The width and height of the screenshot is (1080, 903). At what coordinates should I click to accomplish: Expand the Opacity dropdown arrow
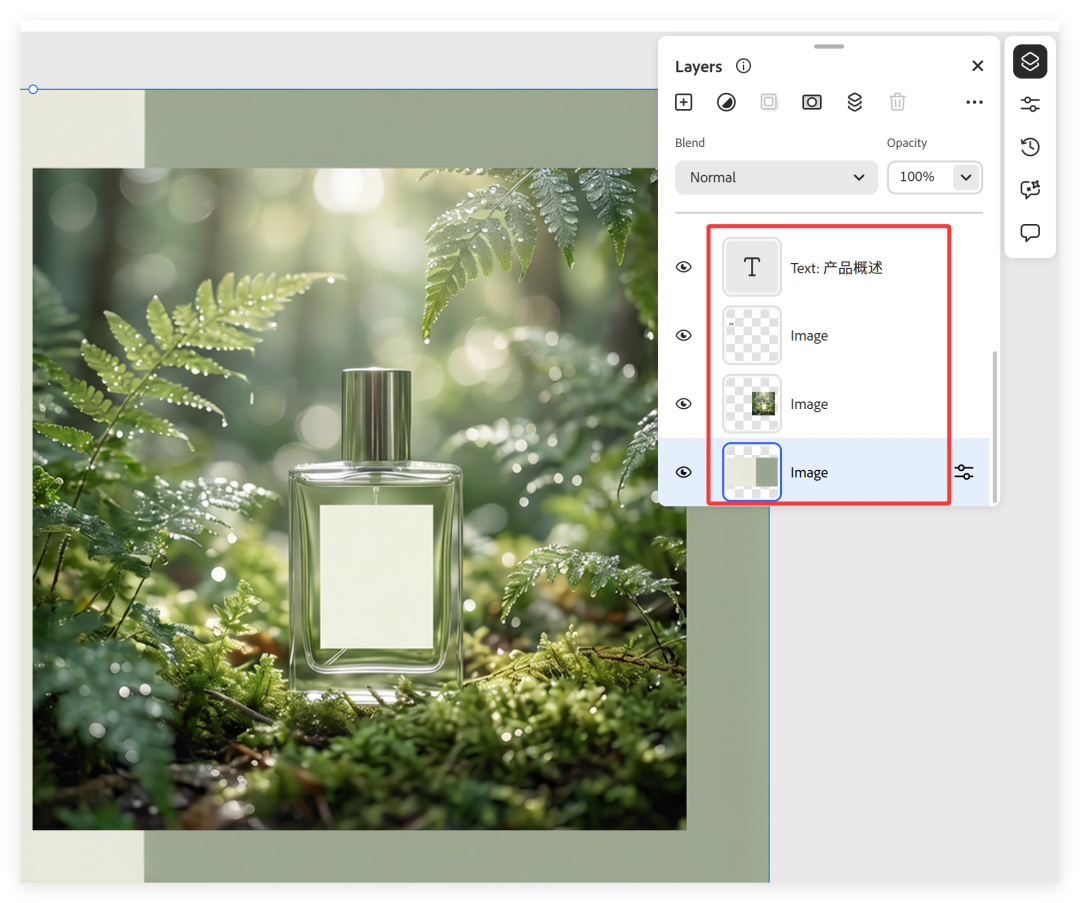(x=965, y=177)
